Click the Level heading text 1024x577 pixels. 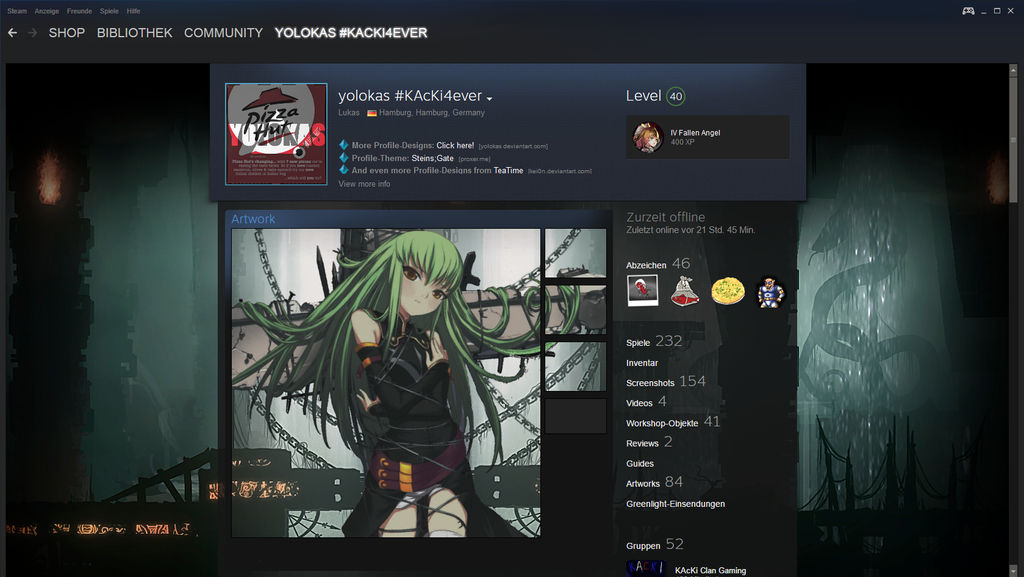click(x=643, y=96)
